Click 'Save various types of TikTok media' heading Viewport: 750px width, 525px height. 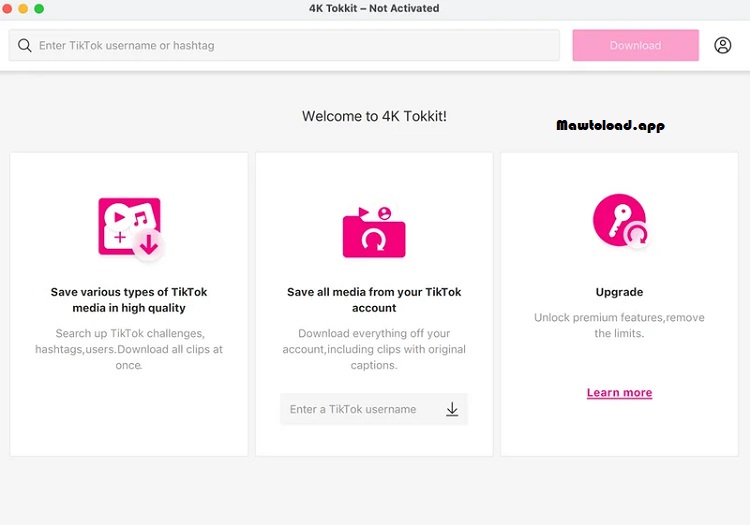tap(129, 300)
